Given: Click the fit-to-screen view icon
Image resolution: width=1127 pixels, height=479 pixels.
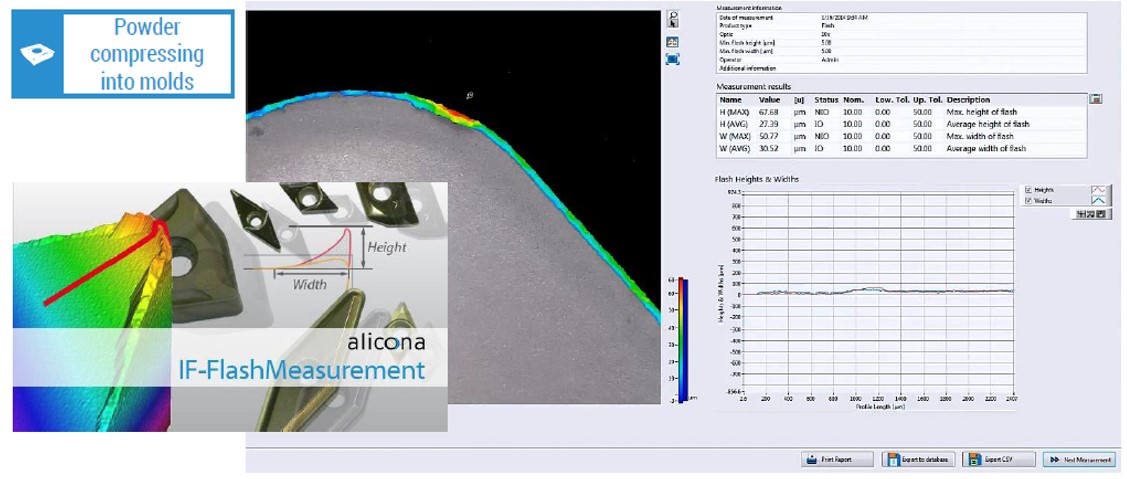Looking at the screenshot, I should tap(673, 59).
